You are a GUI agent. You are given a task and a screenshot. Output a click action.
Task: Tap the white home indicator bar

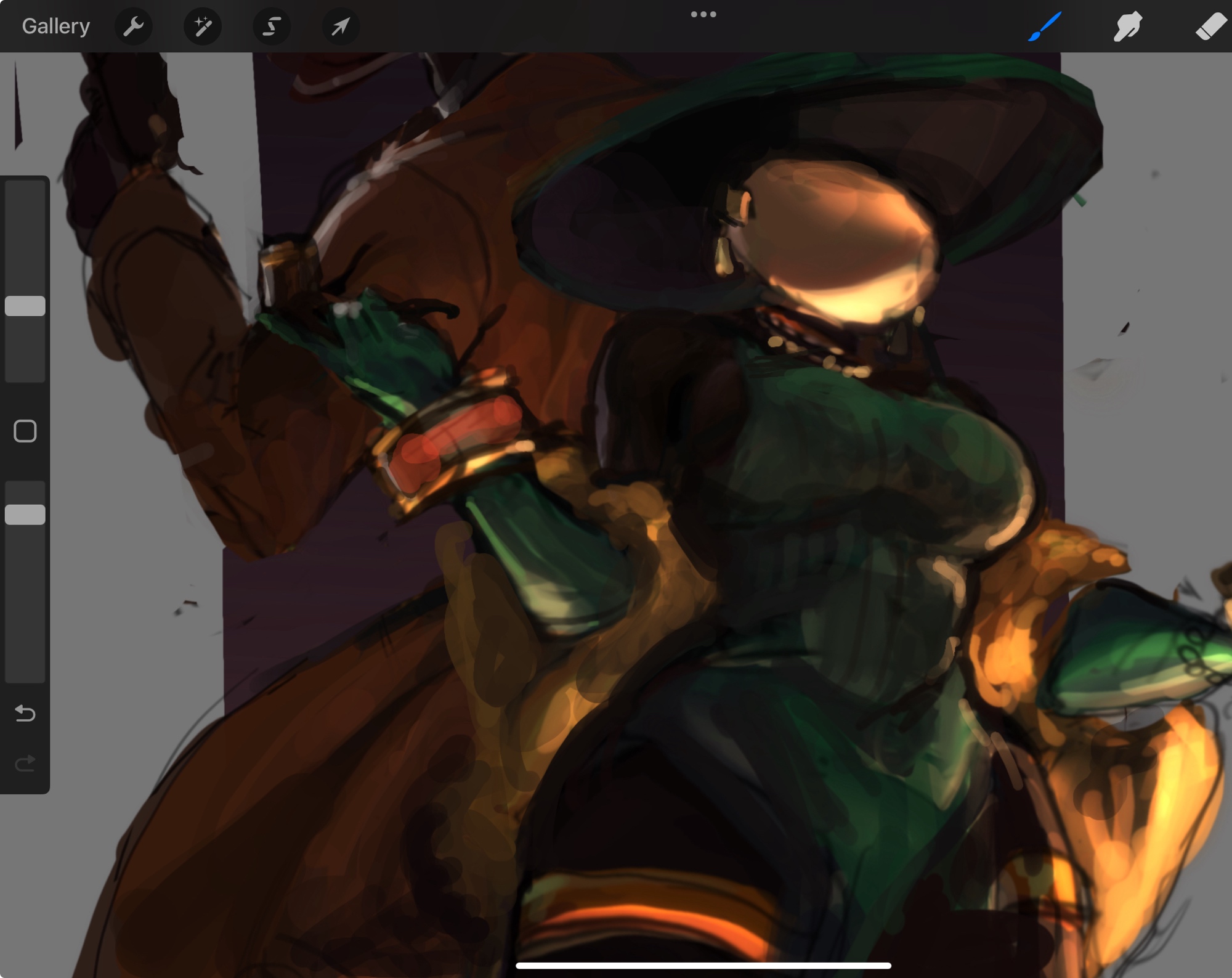click(703, 965)
